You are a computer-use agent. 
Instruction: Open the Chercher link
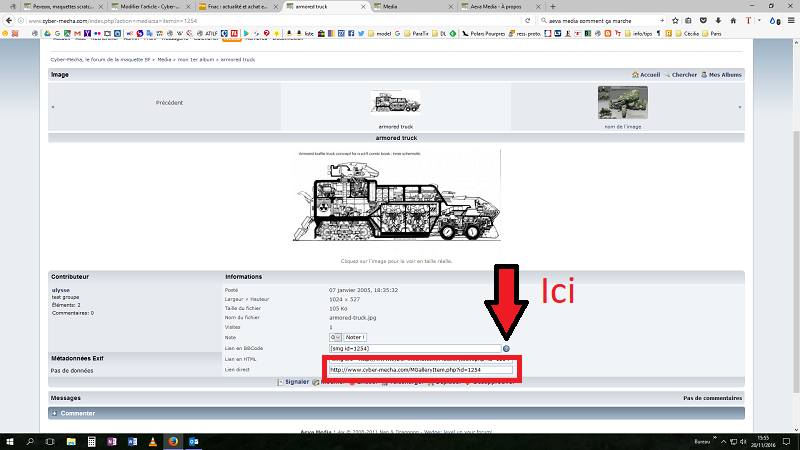[681, 74]
